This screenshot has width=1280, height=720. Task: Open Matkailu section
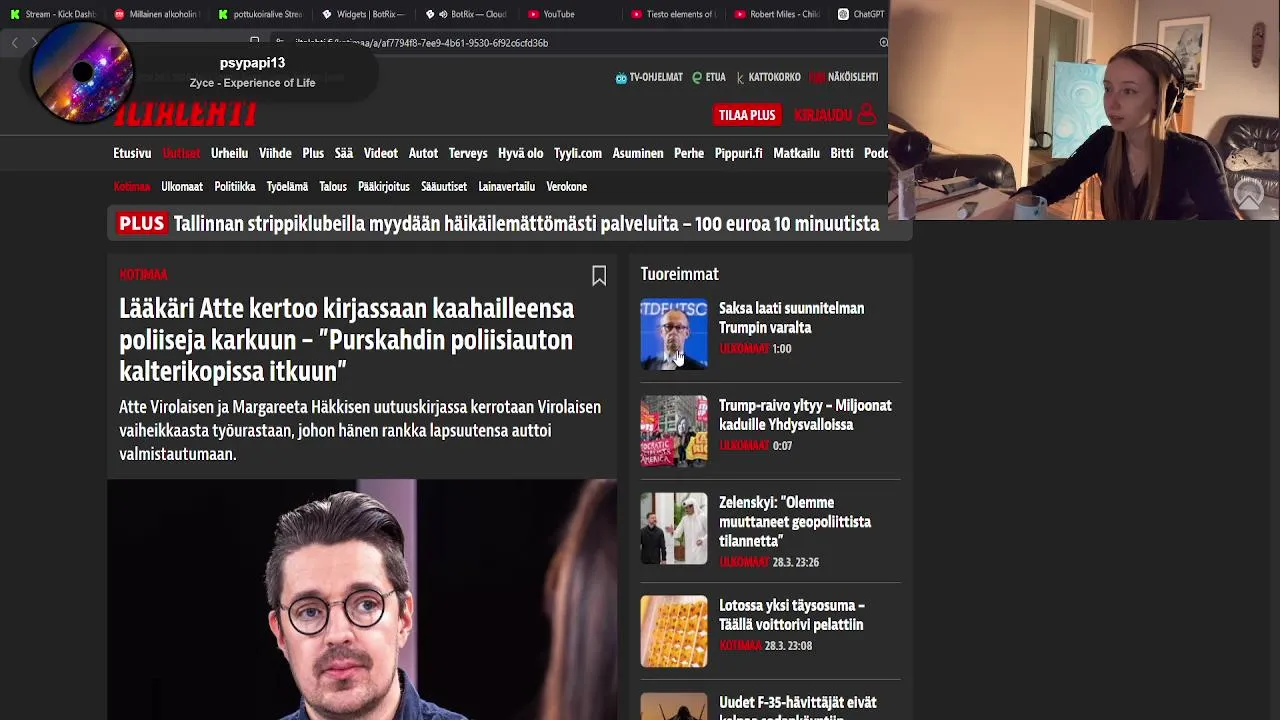pyautogui.click(x=797, y=153)
